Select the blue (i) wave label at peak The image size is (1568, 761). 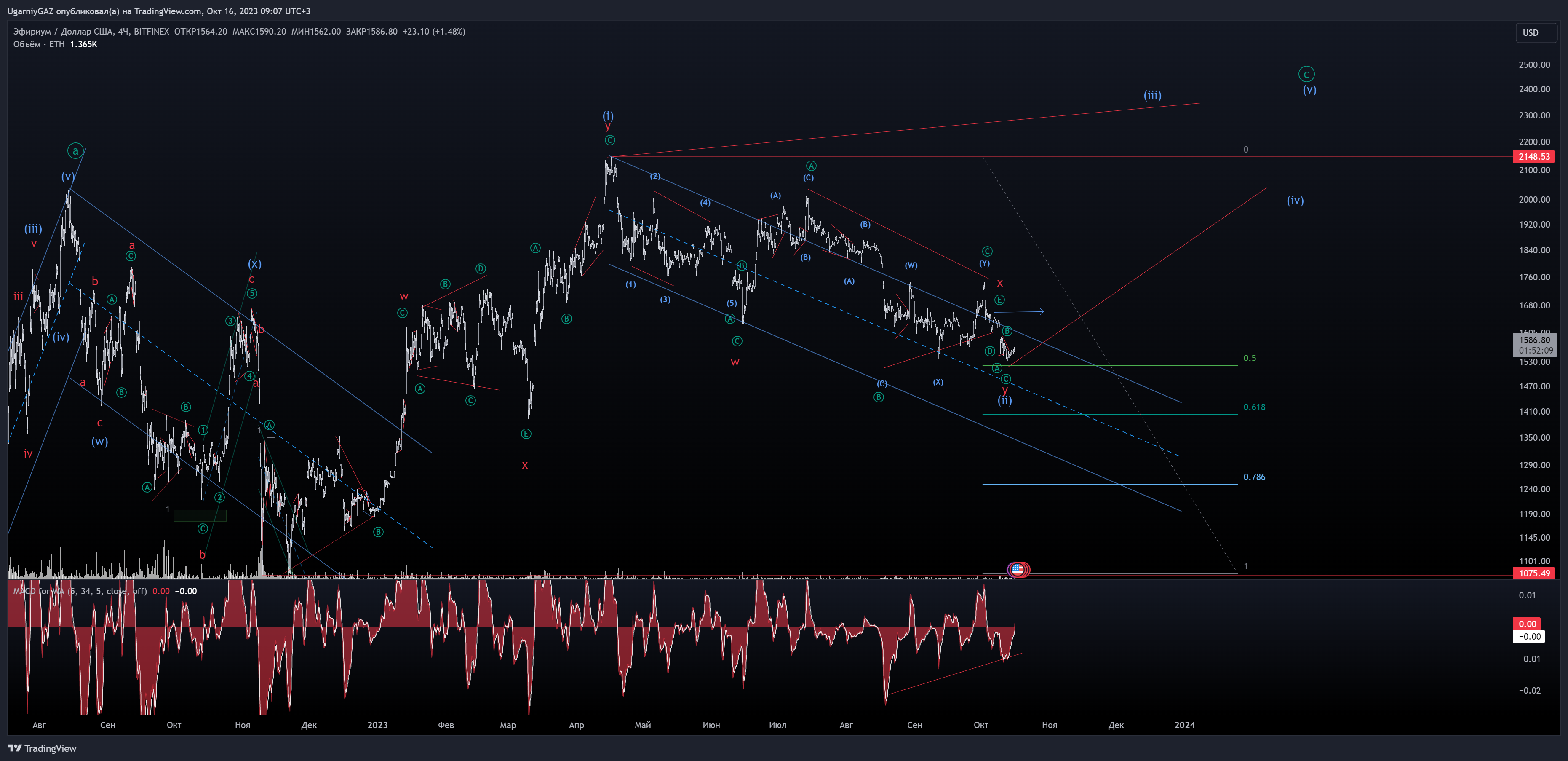click(x=608, y=115)
